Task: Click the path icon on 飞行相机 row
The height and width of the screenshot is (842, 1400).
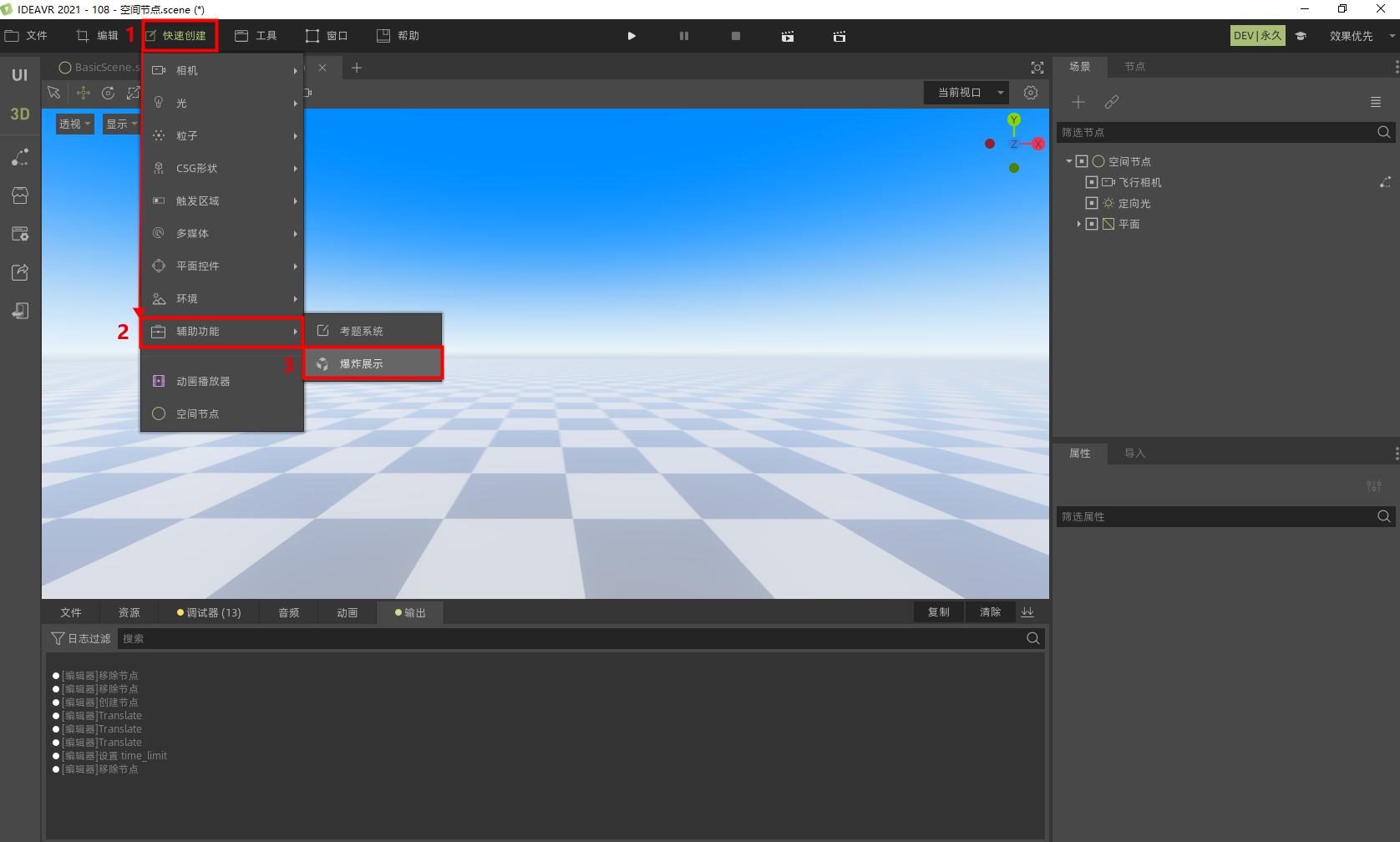Action: point(1385,182)
